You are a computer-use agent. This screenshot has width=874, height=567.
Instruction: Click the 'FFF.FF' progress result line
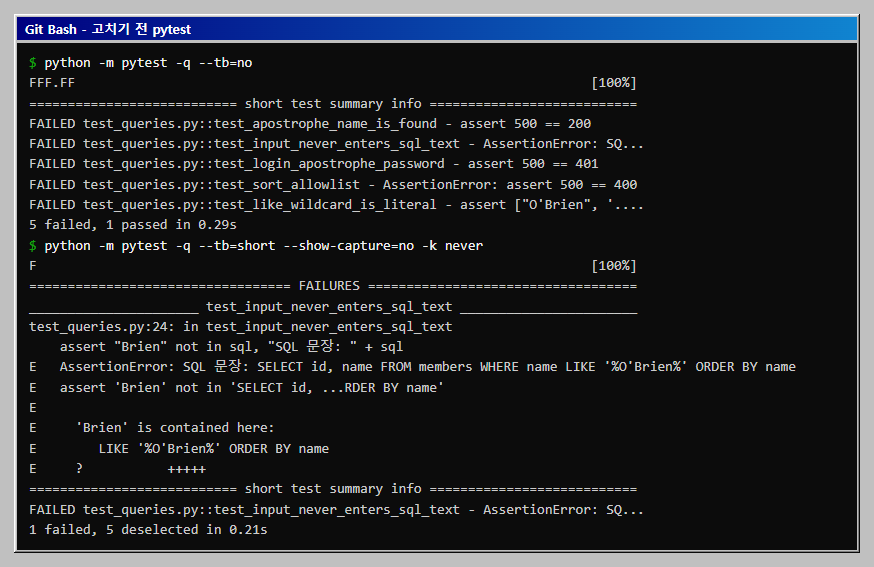333,83
